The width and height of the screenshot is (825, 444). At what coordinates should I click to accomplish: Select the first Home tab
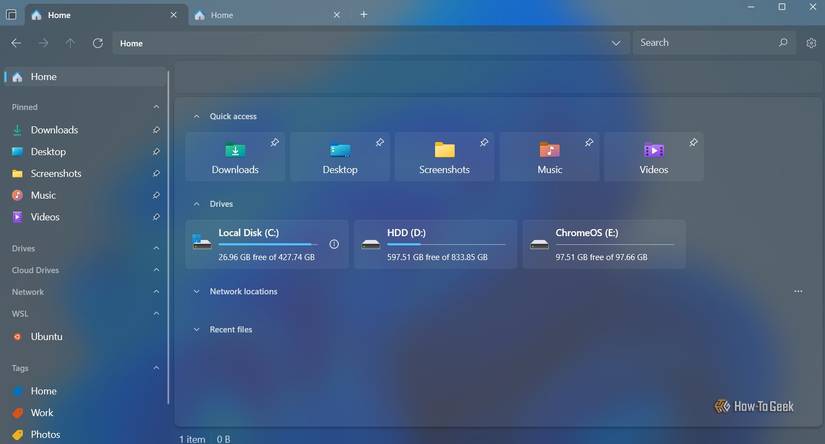105,15
